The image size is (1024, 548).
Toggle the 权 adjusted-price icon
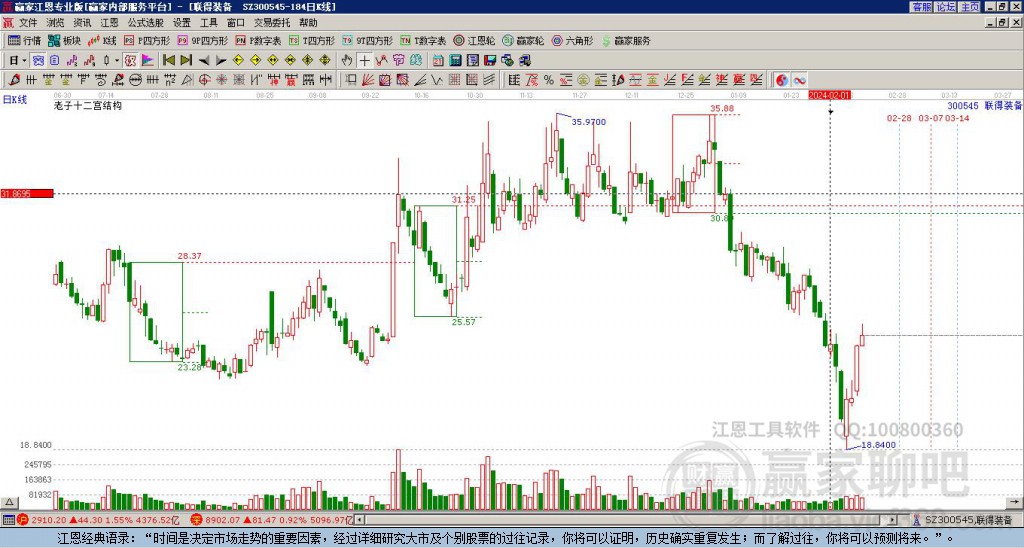(x=130, y=61)
